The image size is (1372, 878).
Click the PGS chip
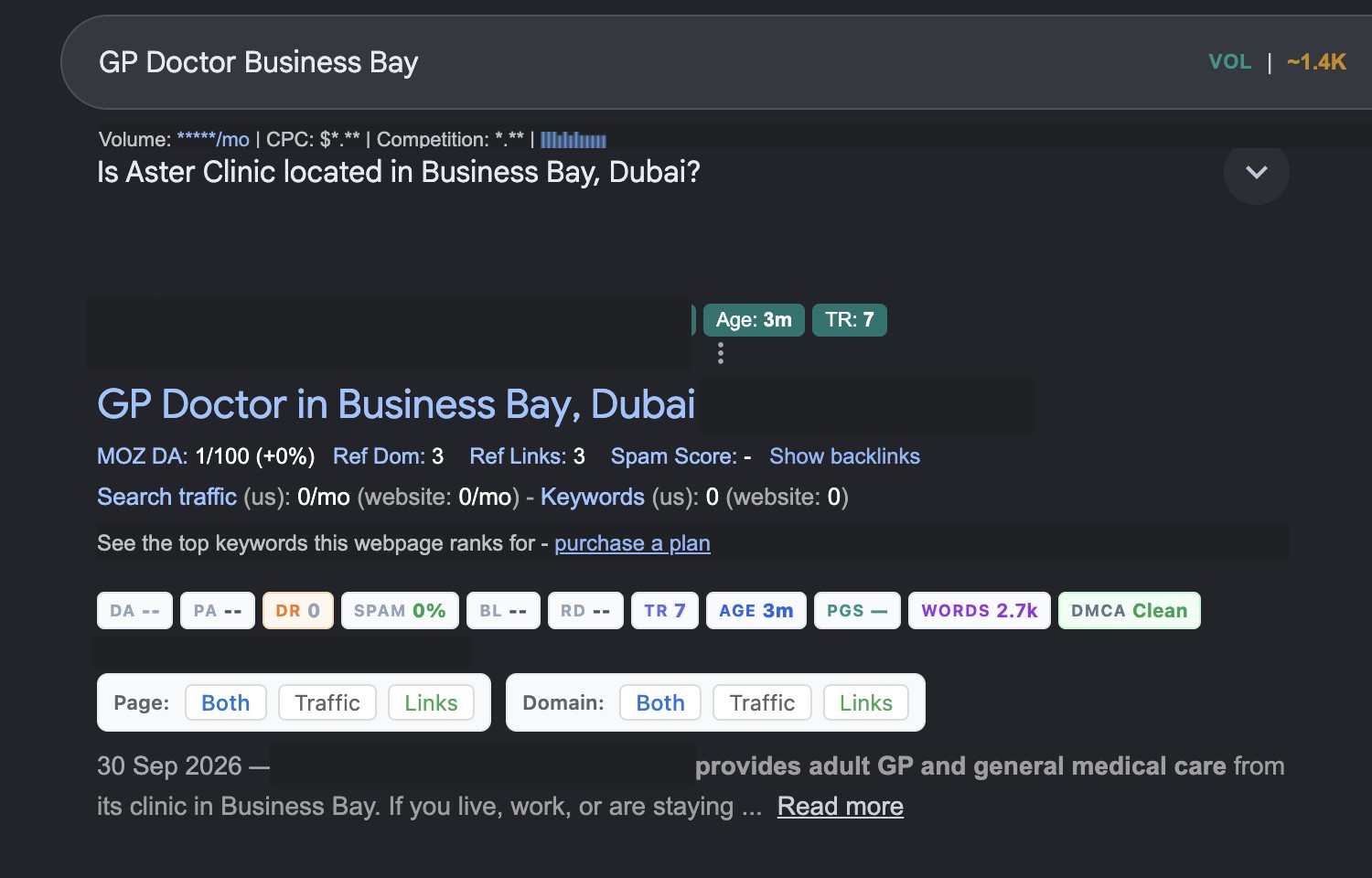tap(857, 611)
